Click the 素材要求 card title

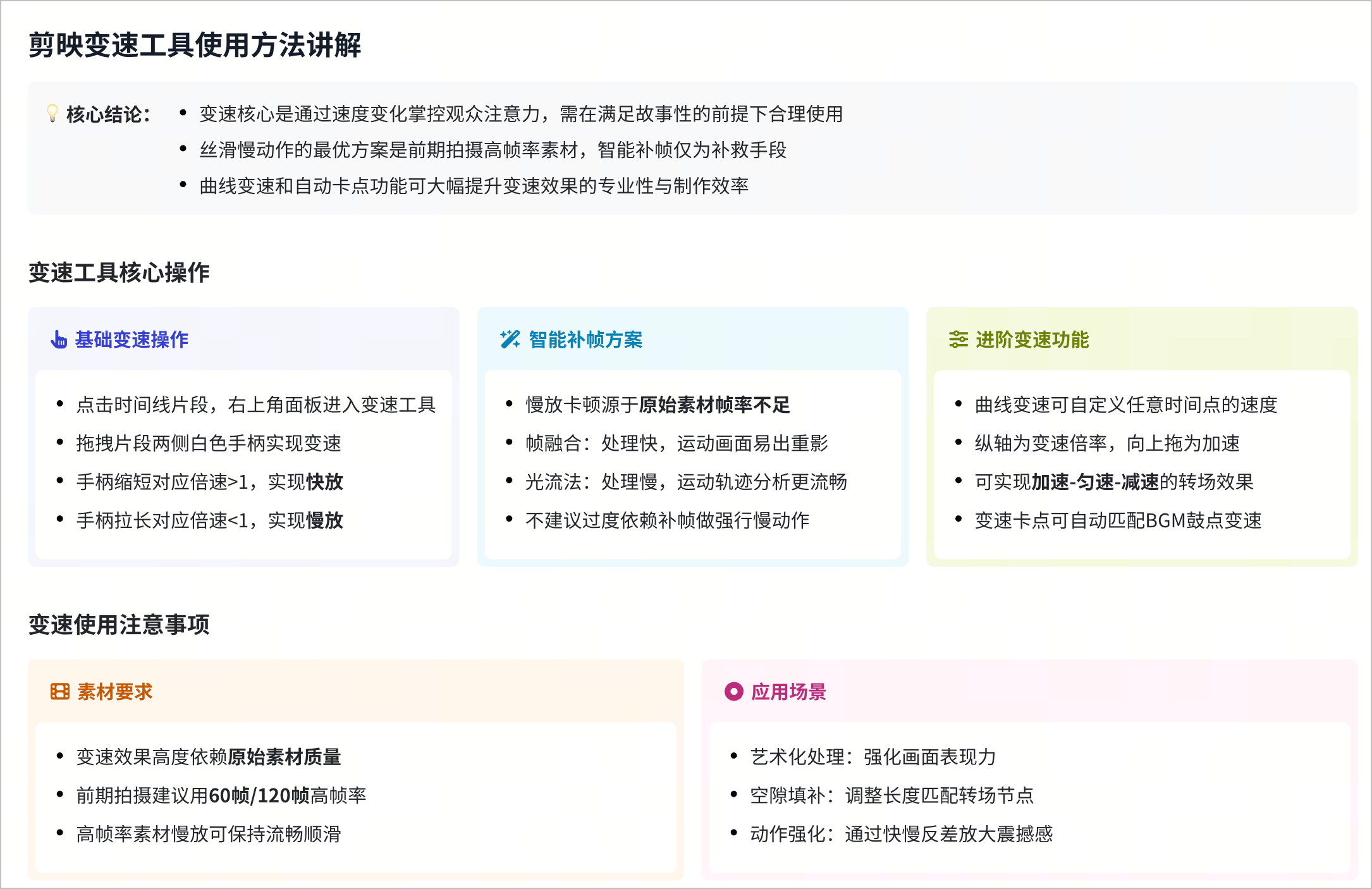(115, 692)
